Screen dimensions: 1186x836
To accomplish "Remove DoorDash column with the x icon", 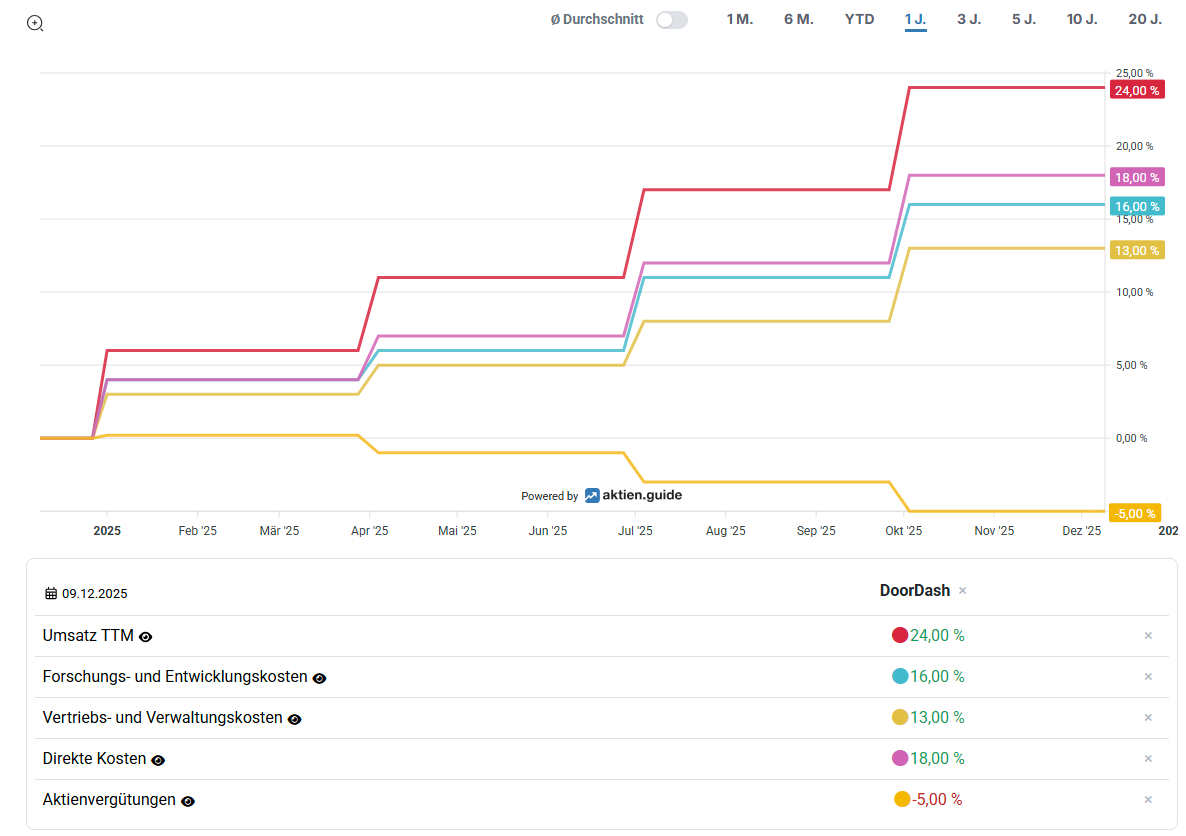I will point(963,591).
